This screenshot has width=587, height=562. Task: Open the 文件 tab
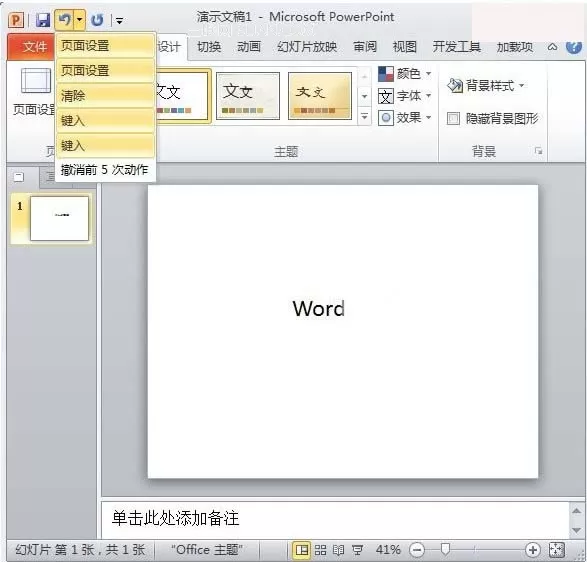pos(31,47)
